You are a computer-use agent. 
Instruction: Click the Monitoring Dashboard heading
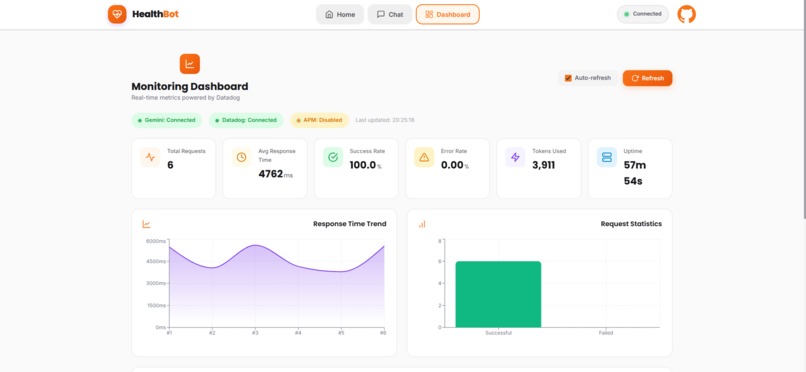click(190, 86)
